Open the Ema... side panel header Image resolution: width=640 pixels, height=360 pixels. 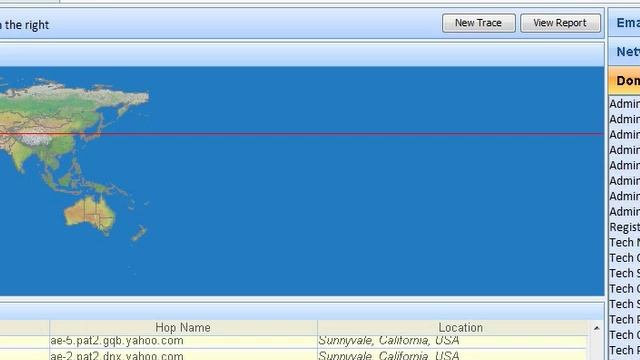pyautogui.click(x=624, y=23)
